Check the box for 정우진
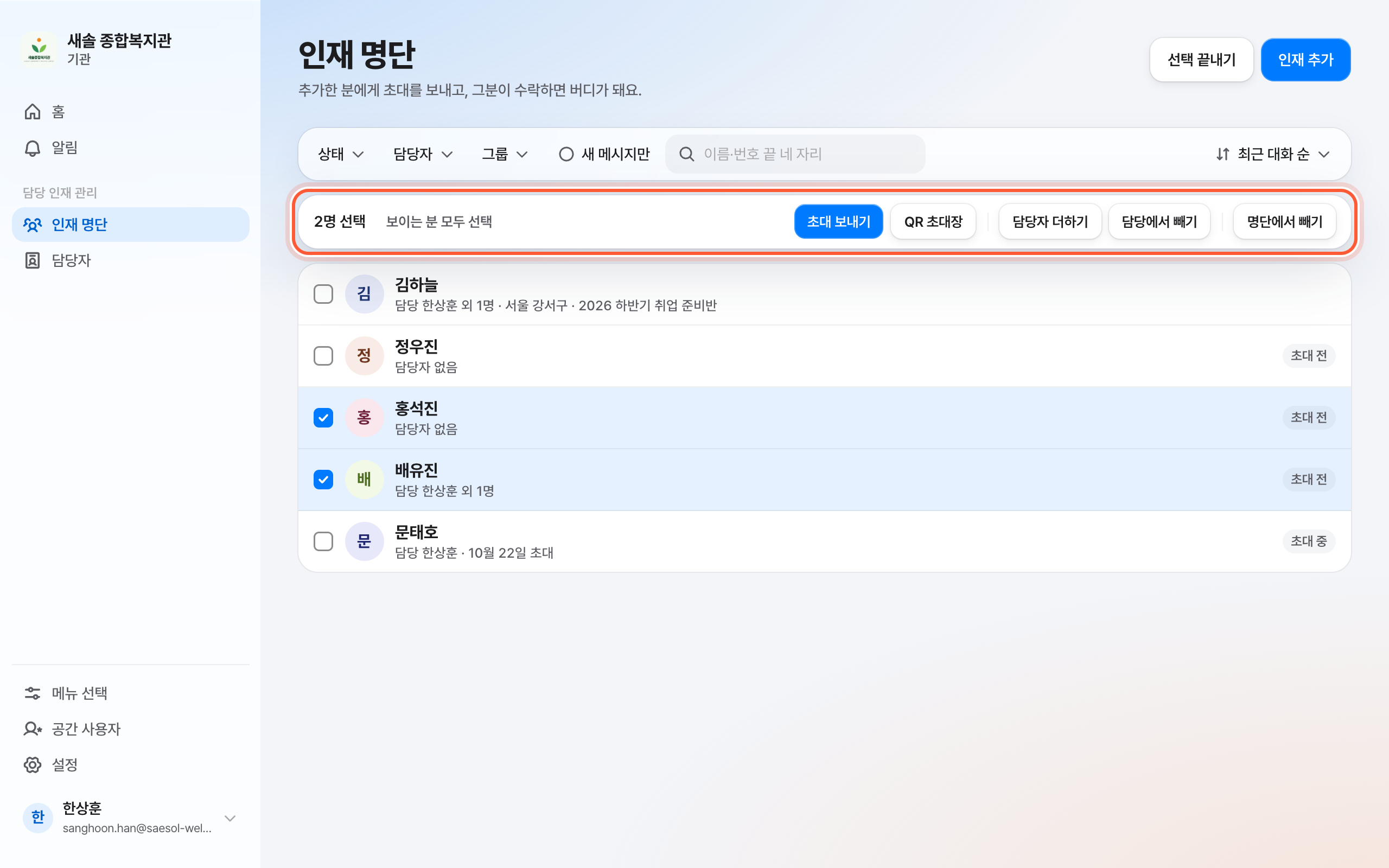Viewport: 1389px width, 868px height. 323,356
